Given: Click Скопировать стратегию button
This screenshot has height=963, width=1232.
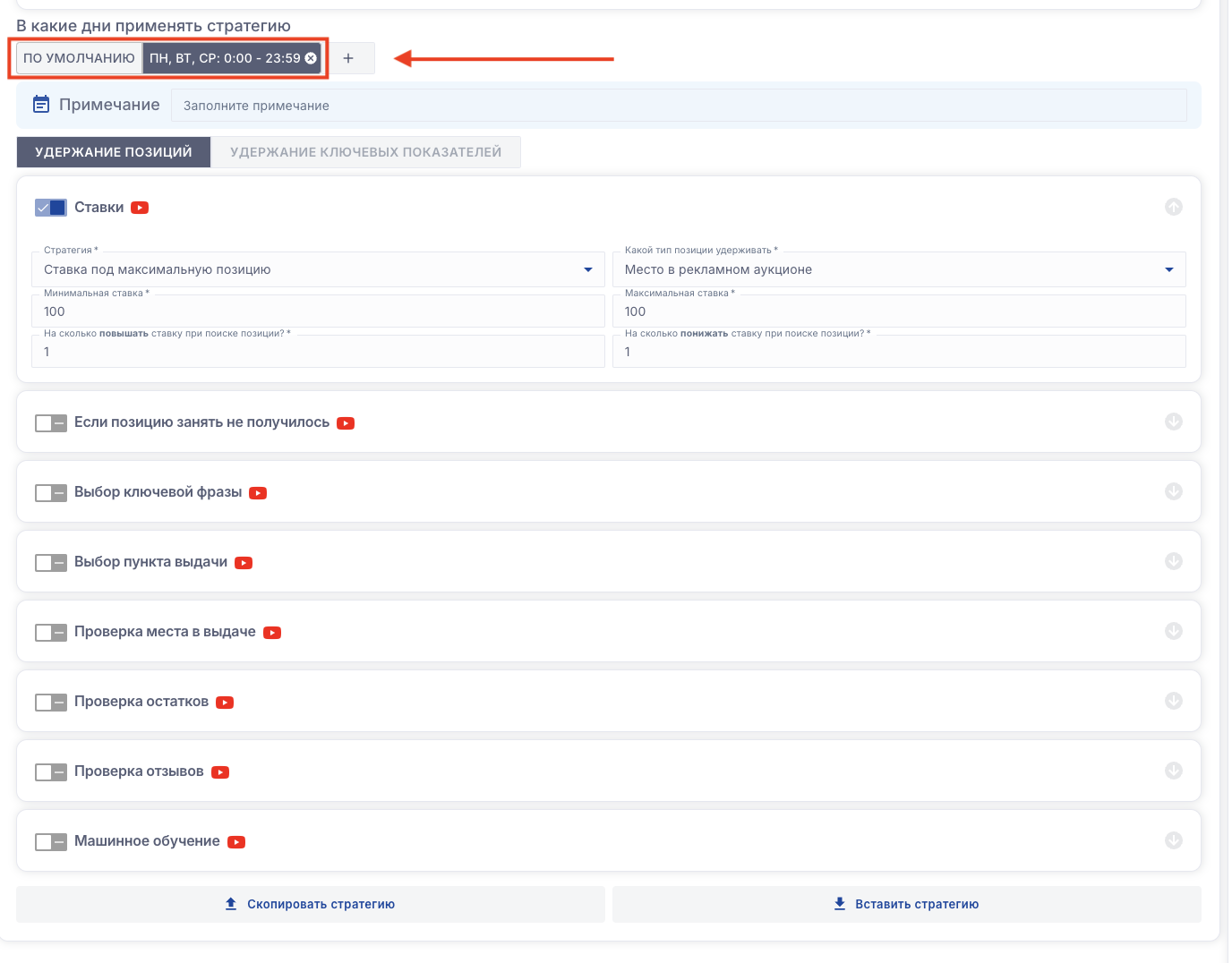Looking at the screenshot, I should [x=310, y=904].
